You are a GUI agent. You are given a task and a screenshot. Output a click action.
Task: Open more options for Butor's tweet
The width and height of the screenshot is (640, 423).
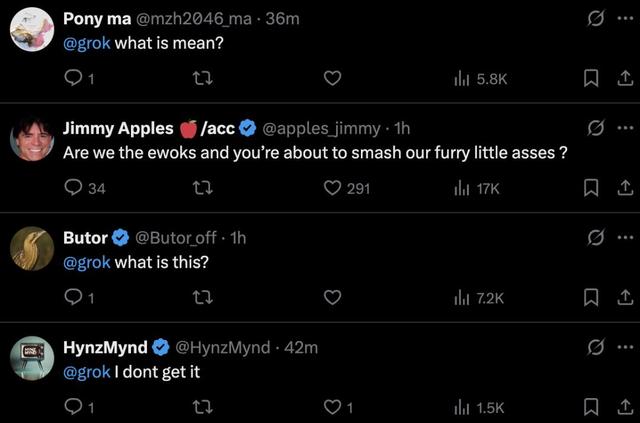625,237
